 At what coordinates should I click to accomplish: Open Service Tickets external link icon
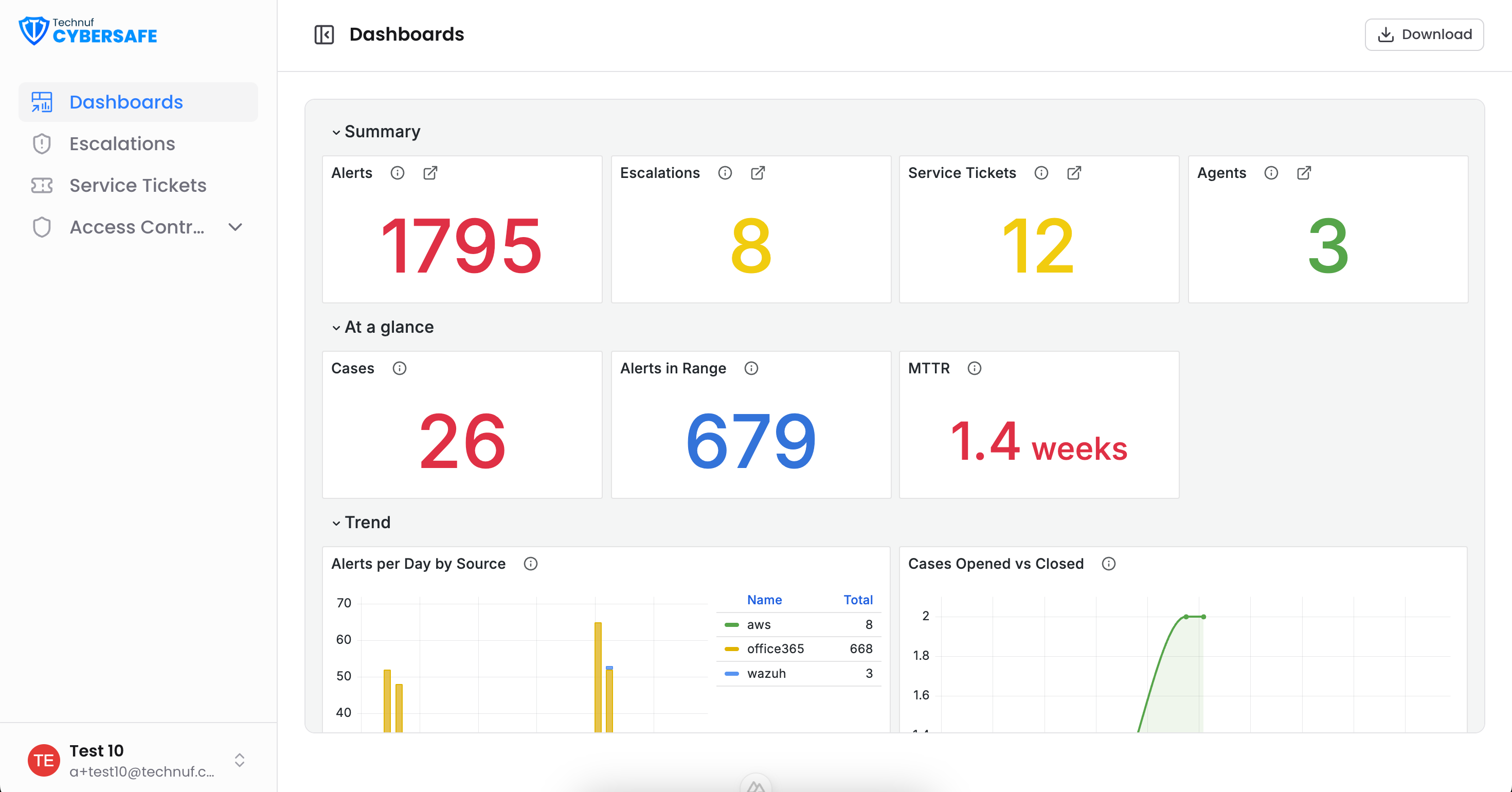(1074, 173)
